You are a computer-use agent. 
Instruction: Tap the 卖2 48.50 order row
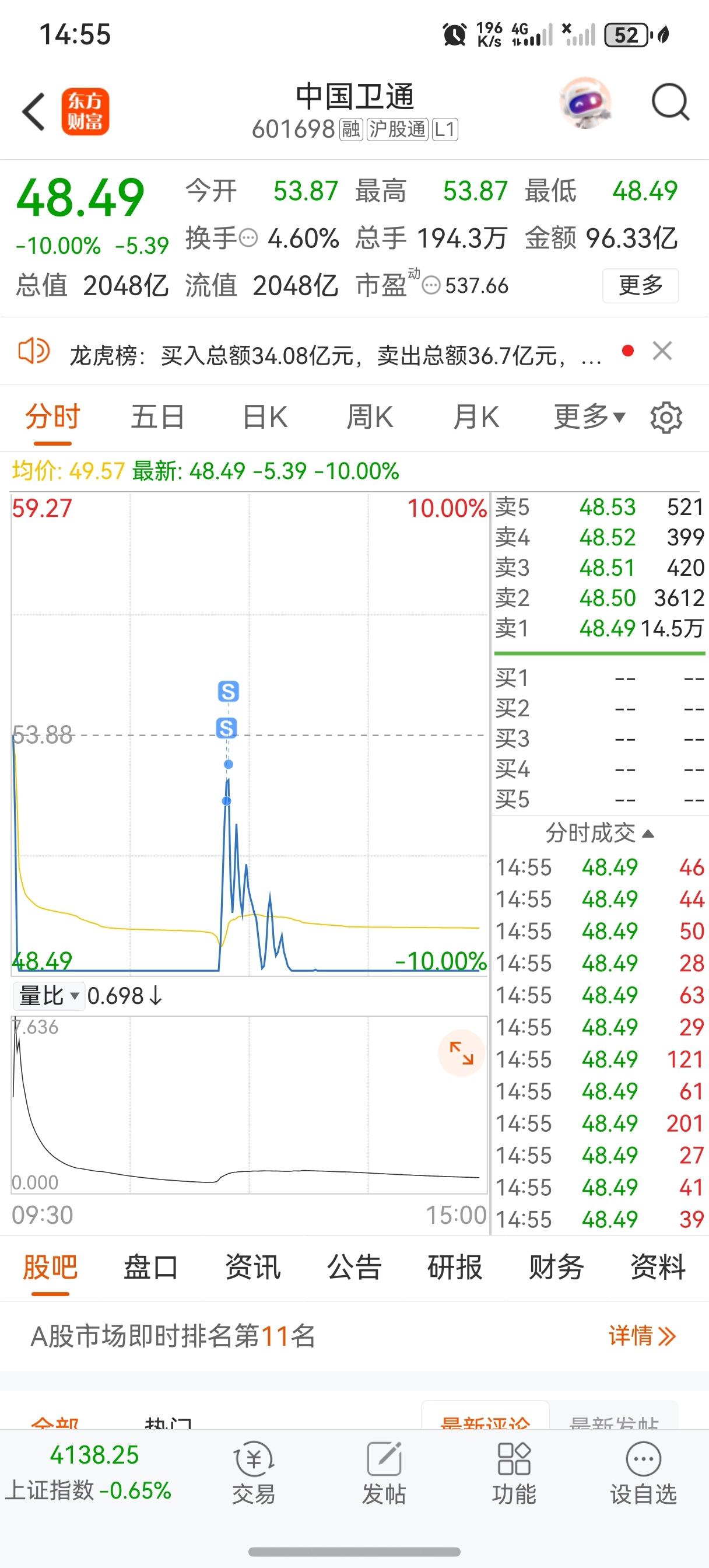[x=599, y=598]
